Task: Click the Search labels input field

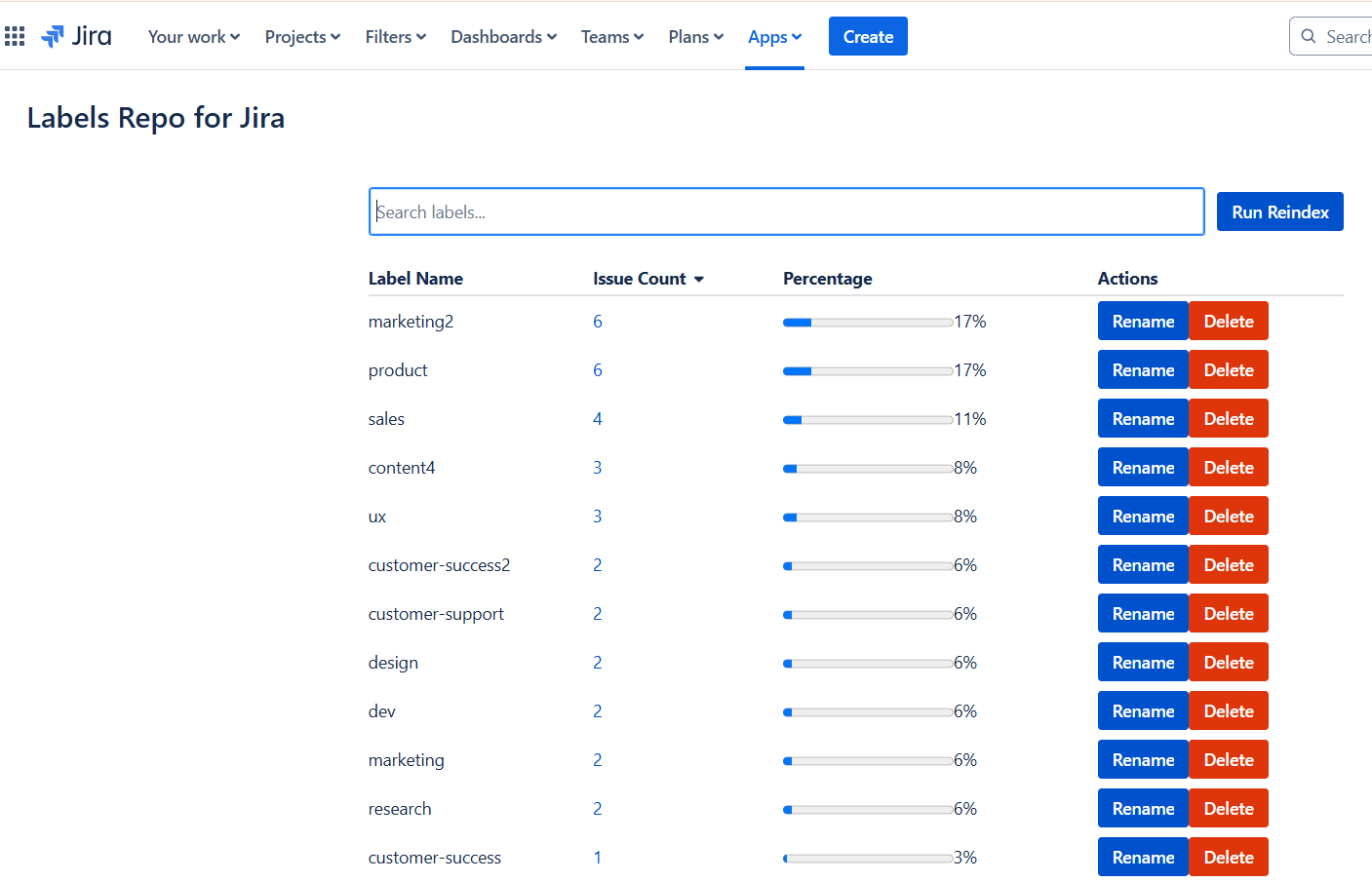Action: click(x=786, y=211)
